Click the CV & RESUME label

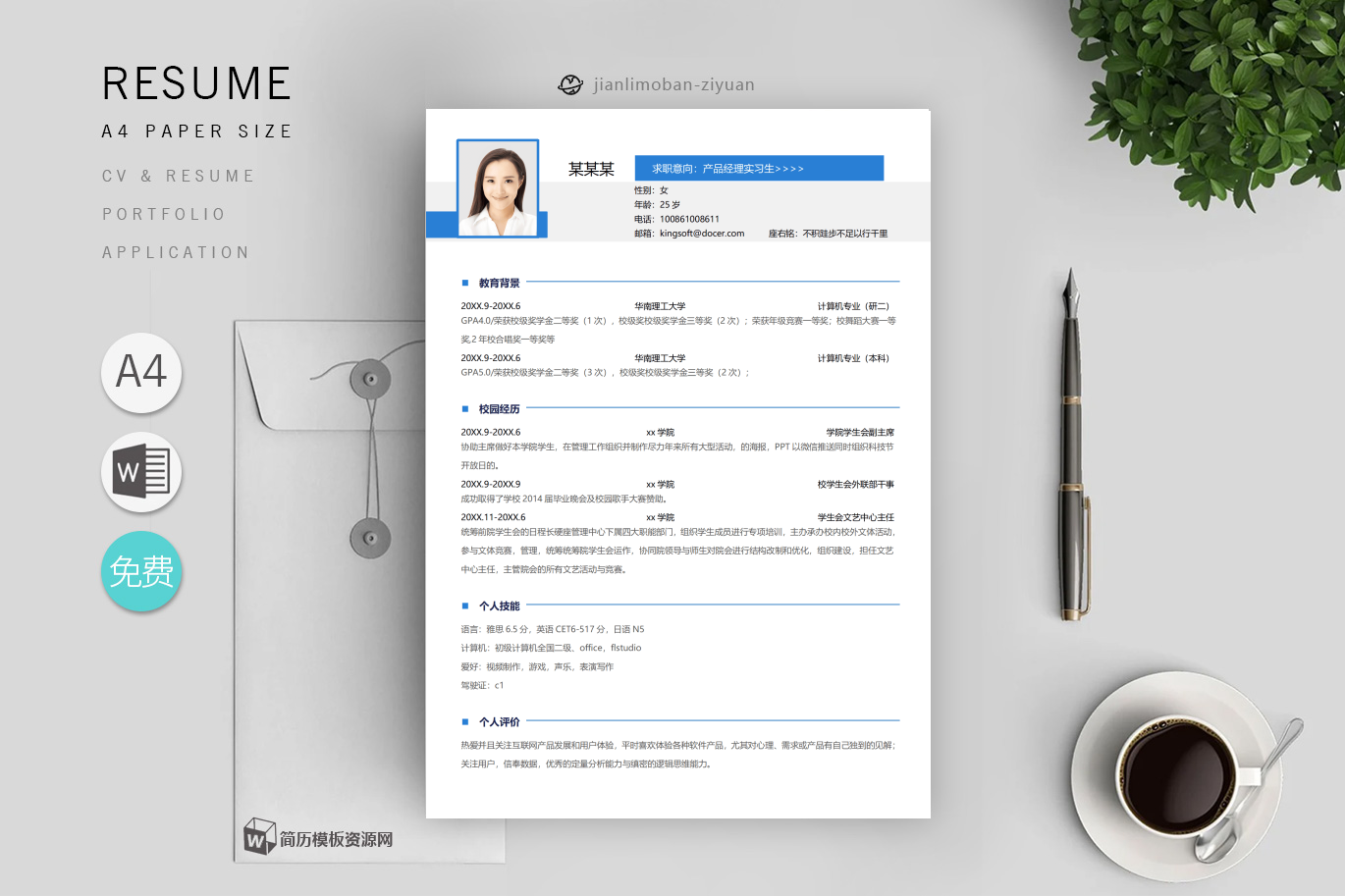(179, 177)
